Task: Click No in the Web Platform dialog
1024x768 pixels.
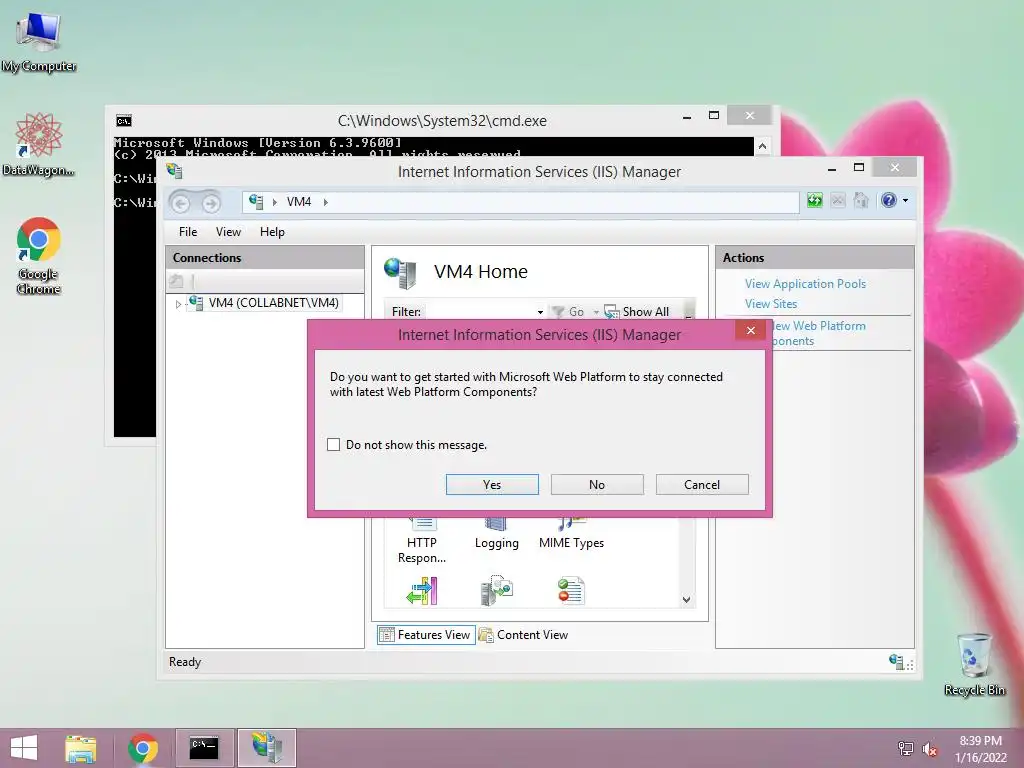Action: click(x=597, y=485)
